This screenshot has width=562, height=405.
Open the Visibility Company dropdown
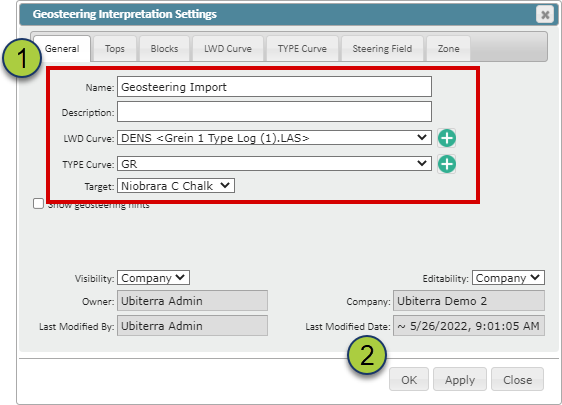[153, 278]
